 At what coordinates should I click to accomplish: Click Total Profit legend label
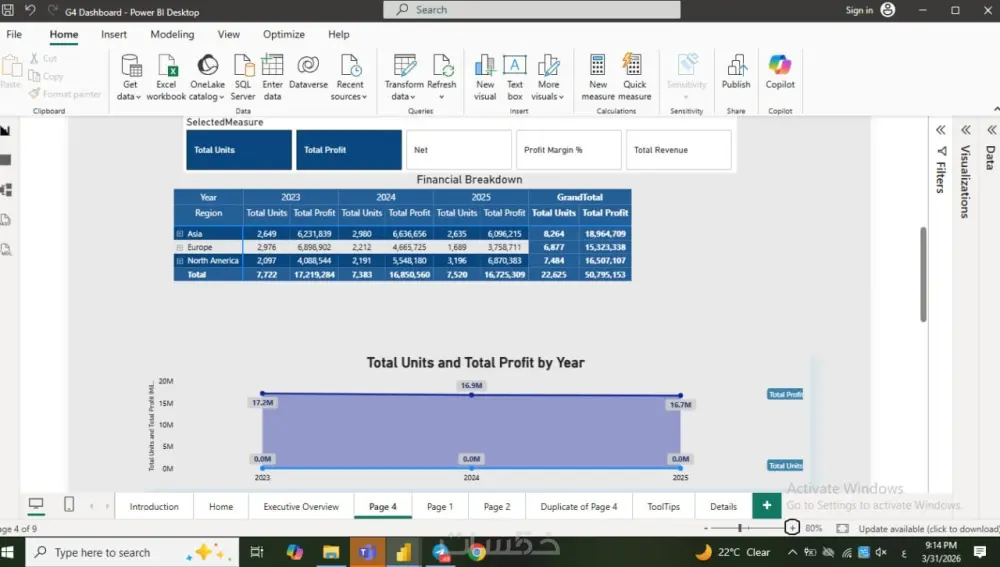click(x=785, y=395)
